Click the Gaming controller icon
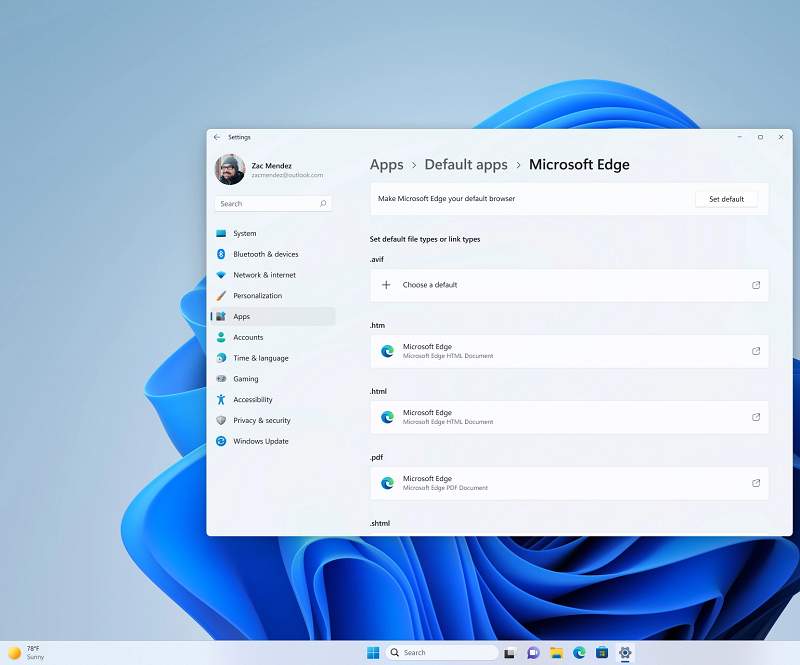Screen dimensions: 800x665 pos(221,379)
